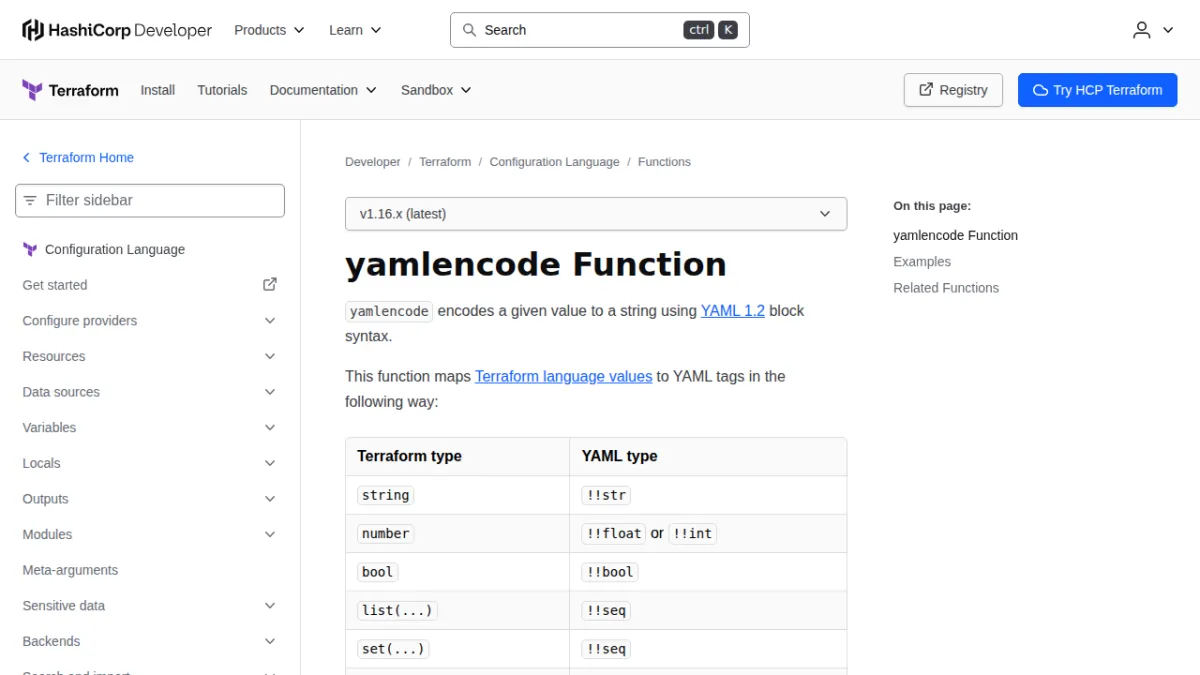Viewport: 1200px width, 675px height.
Task: Open the user account menu icon
Action: pos(1153,30)
